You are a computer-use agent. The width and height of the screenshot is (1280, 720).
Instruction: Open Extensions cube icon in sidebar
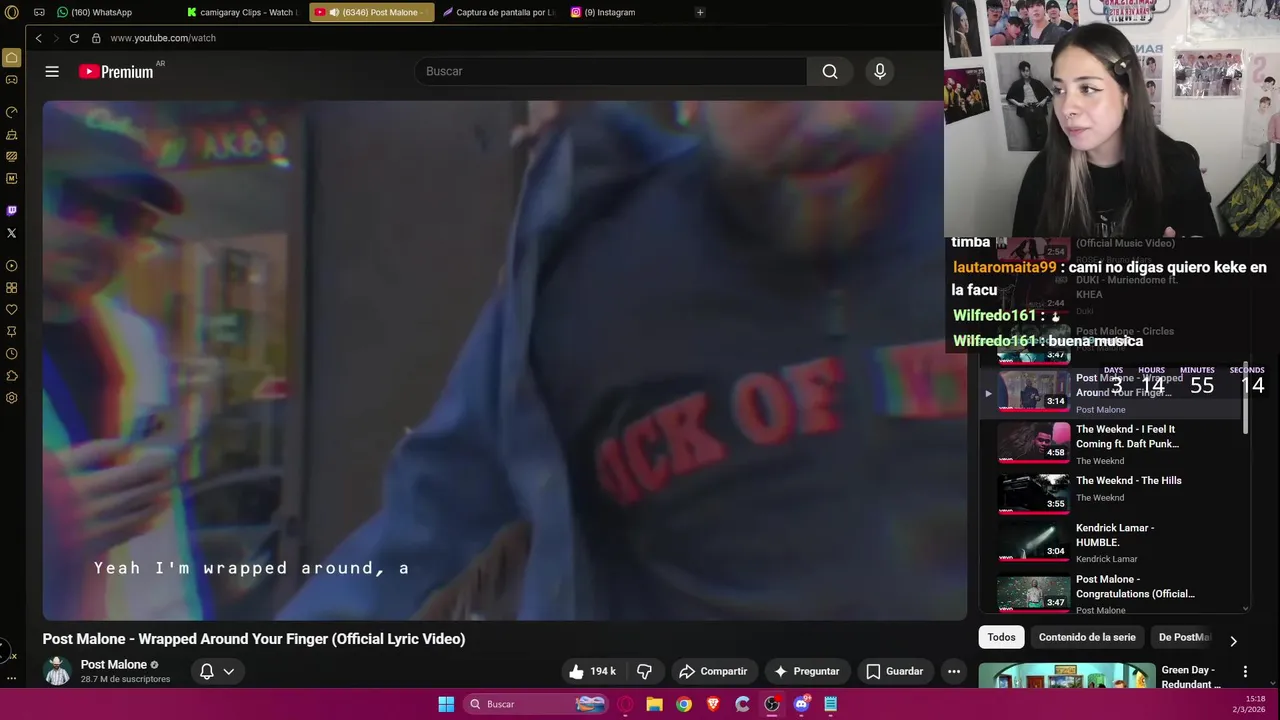[12, 375]
